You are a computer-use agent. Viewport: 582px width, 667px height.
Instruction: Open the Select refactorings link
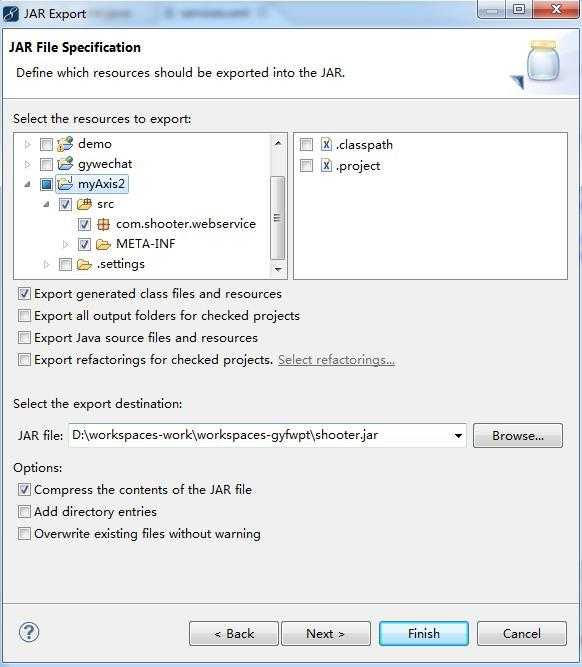[336, 360]
